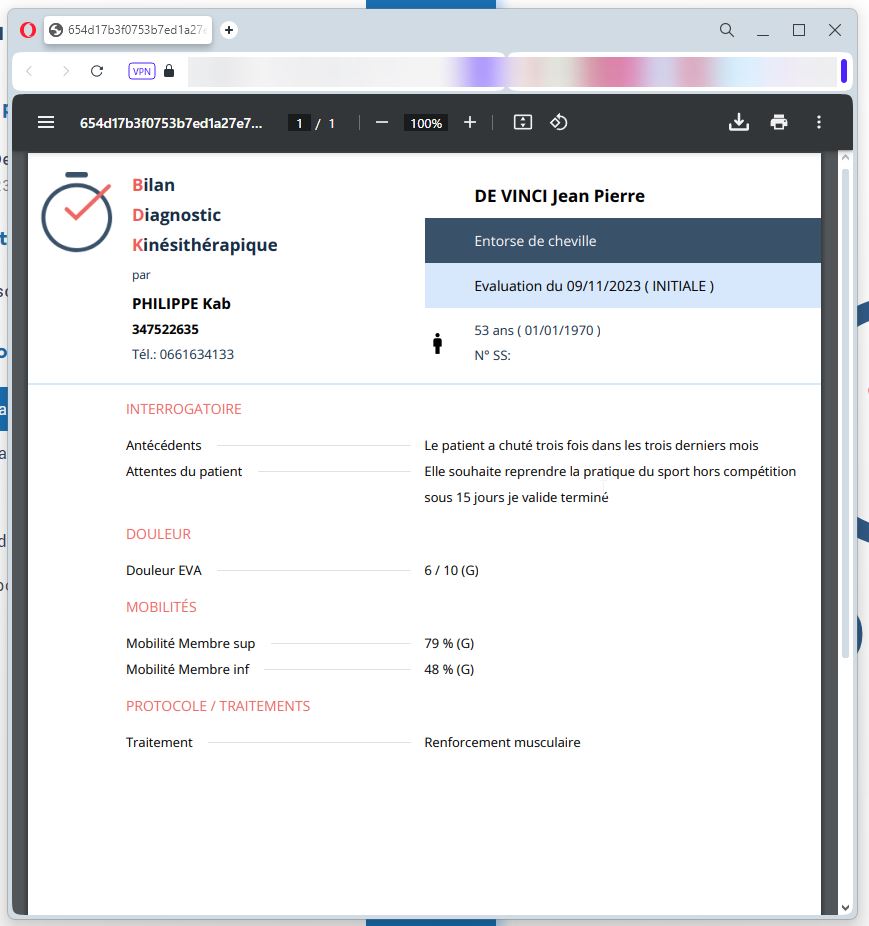
Task: Click the patient name DE VINCI Jean Pierre
Action: 559,196
